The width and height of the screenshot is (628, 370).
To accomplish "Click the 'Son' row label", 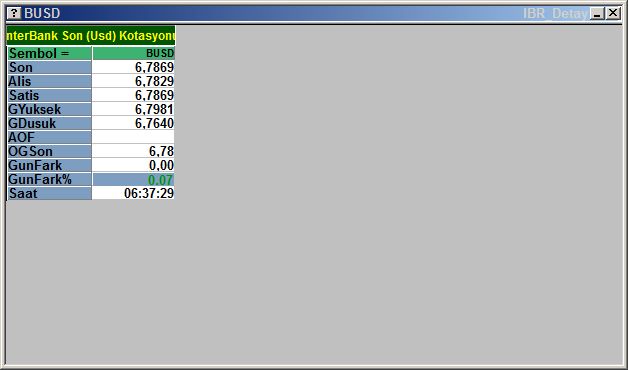I will click(50, 67).
